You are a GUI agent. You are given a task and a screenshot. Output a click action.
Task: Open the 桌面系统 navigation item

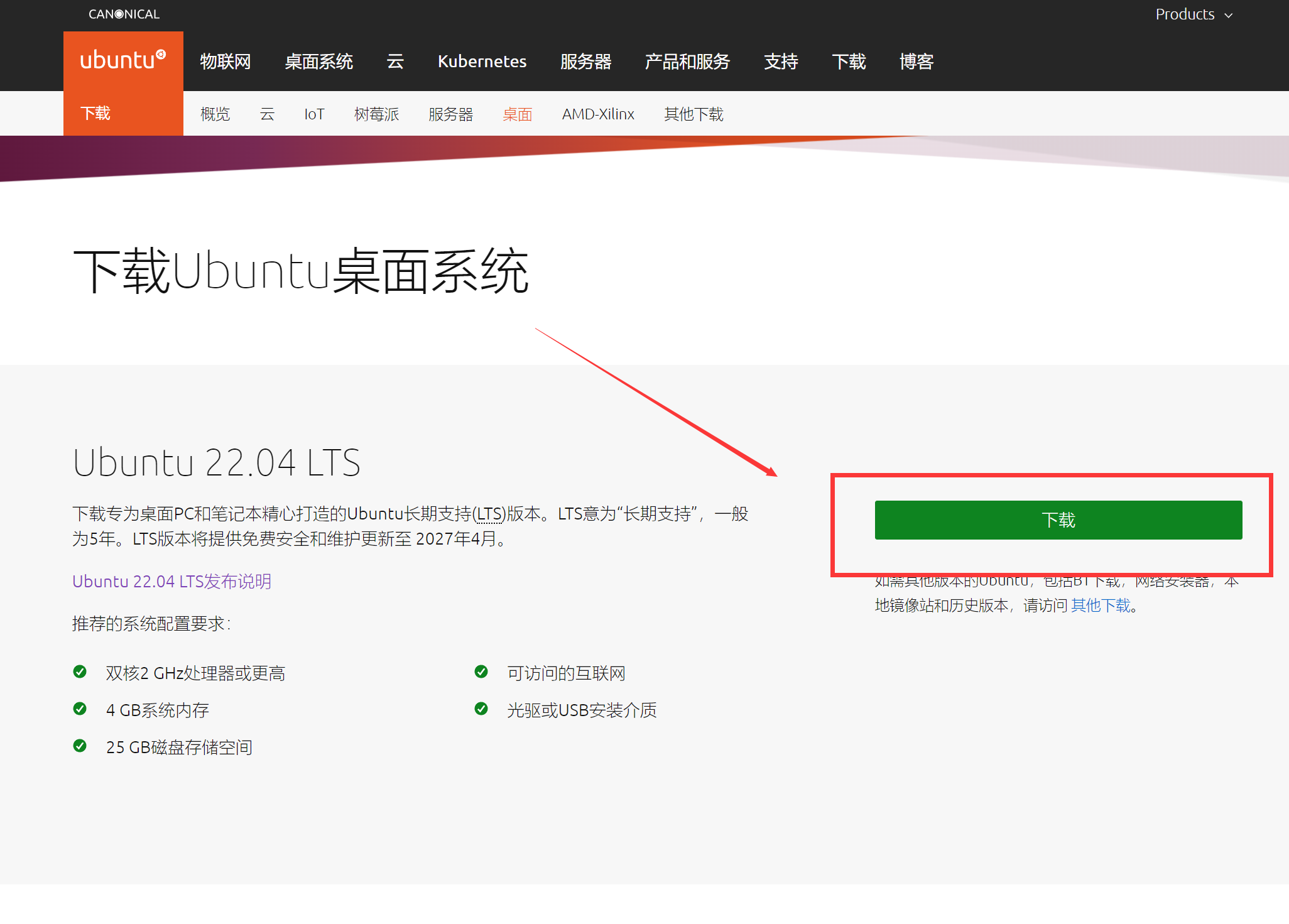pos(318,62)
